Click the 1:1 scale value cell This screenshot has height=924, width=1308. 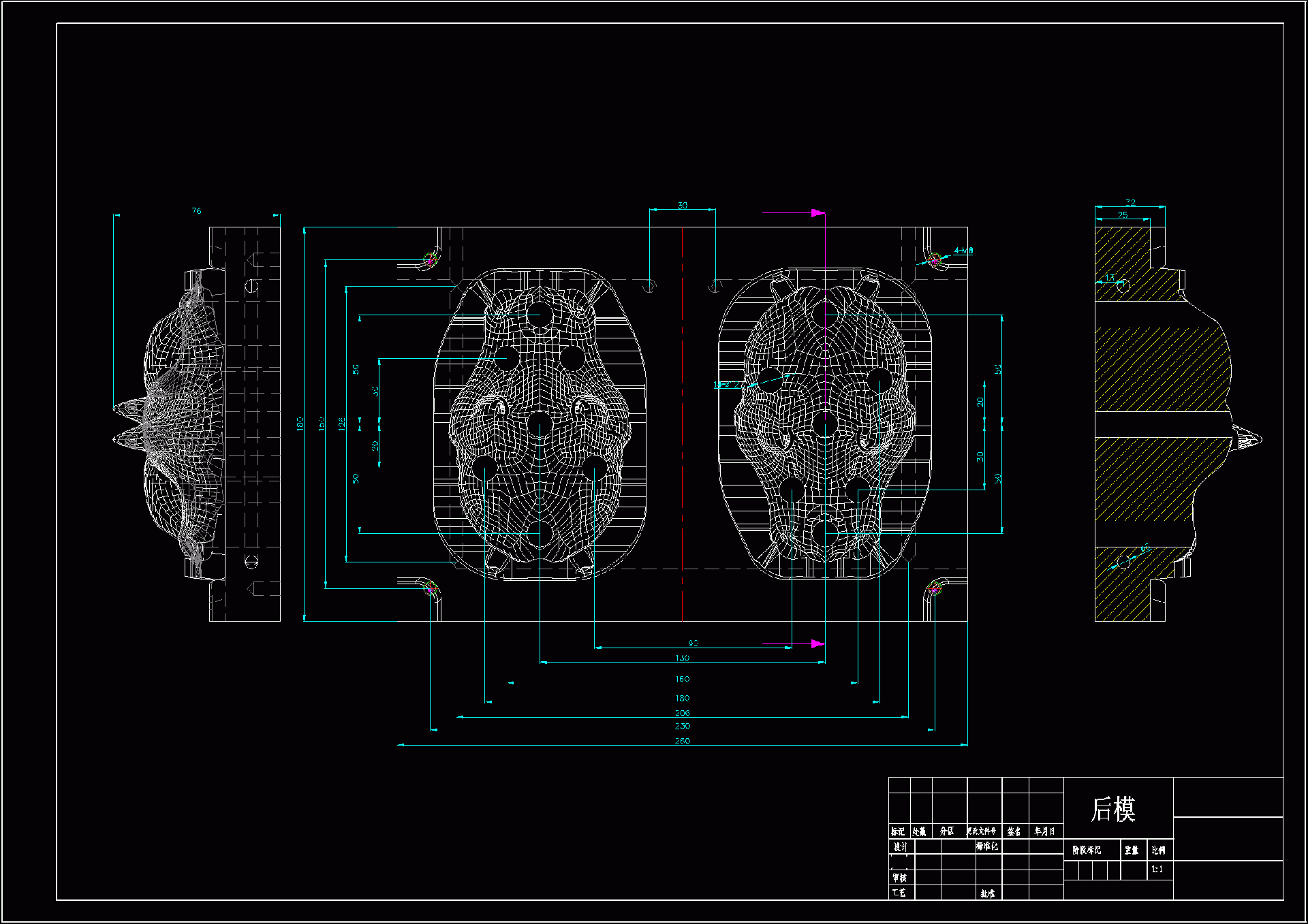(1157, 870)
